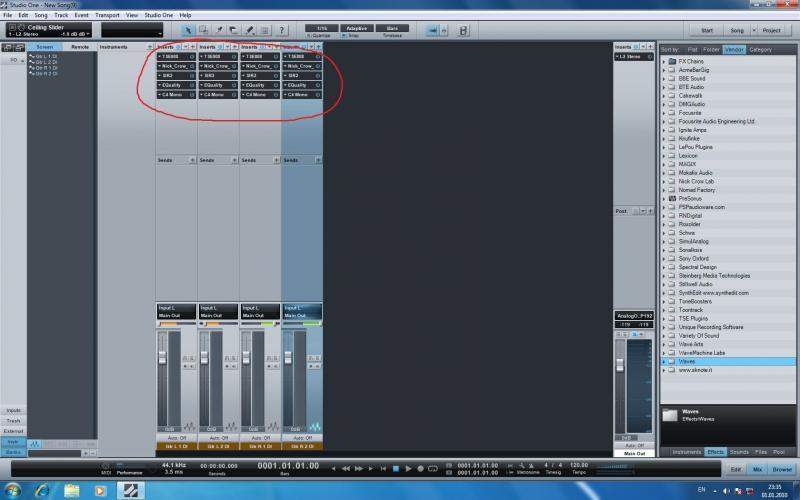The width and height of the screenshot is (800, 500).
Task: Click the master Main Out volume fader
Action: [620, 362]
